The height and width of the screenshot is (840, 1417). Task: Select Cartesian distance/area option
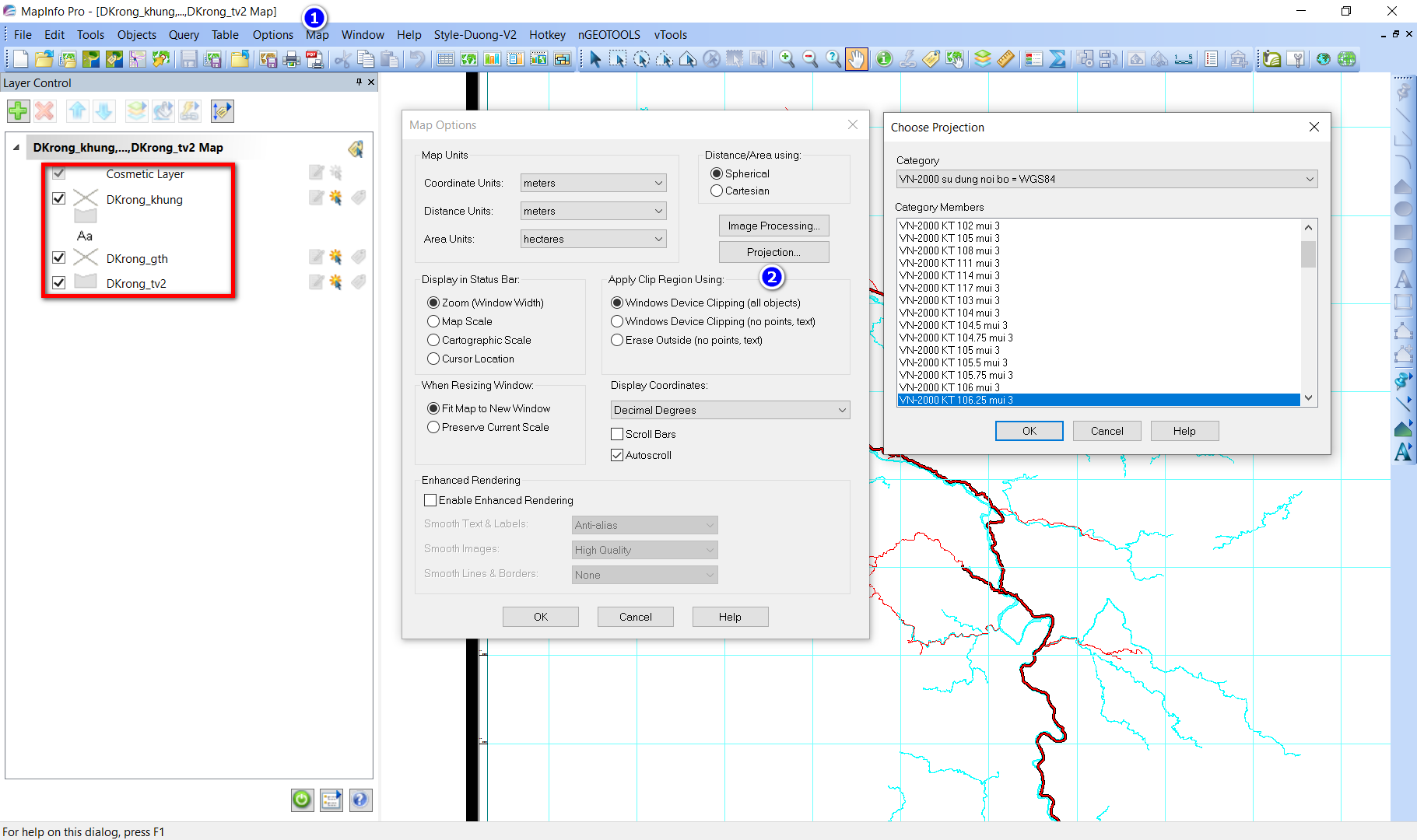(x=717, y=191)
